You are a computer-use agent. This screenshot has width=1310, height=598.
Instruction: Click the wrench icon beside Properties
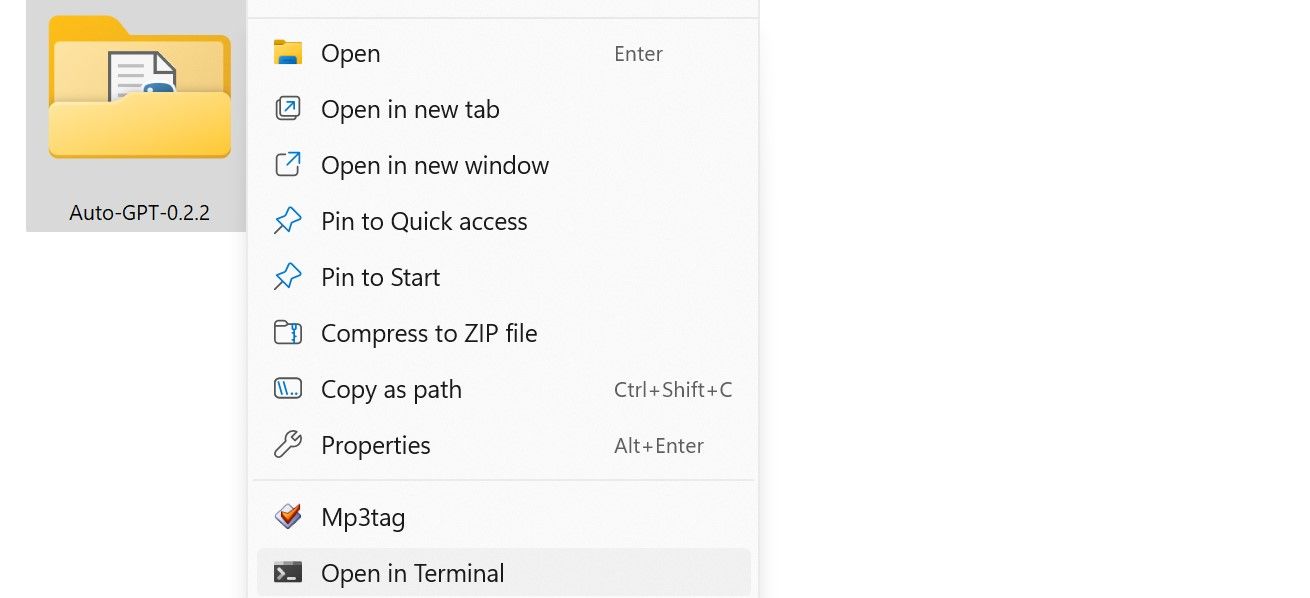[288, 445]
